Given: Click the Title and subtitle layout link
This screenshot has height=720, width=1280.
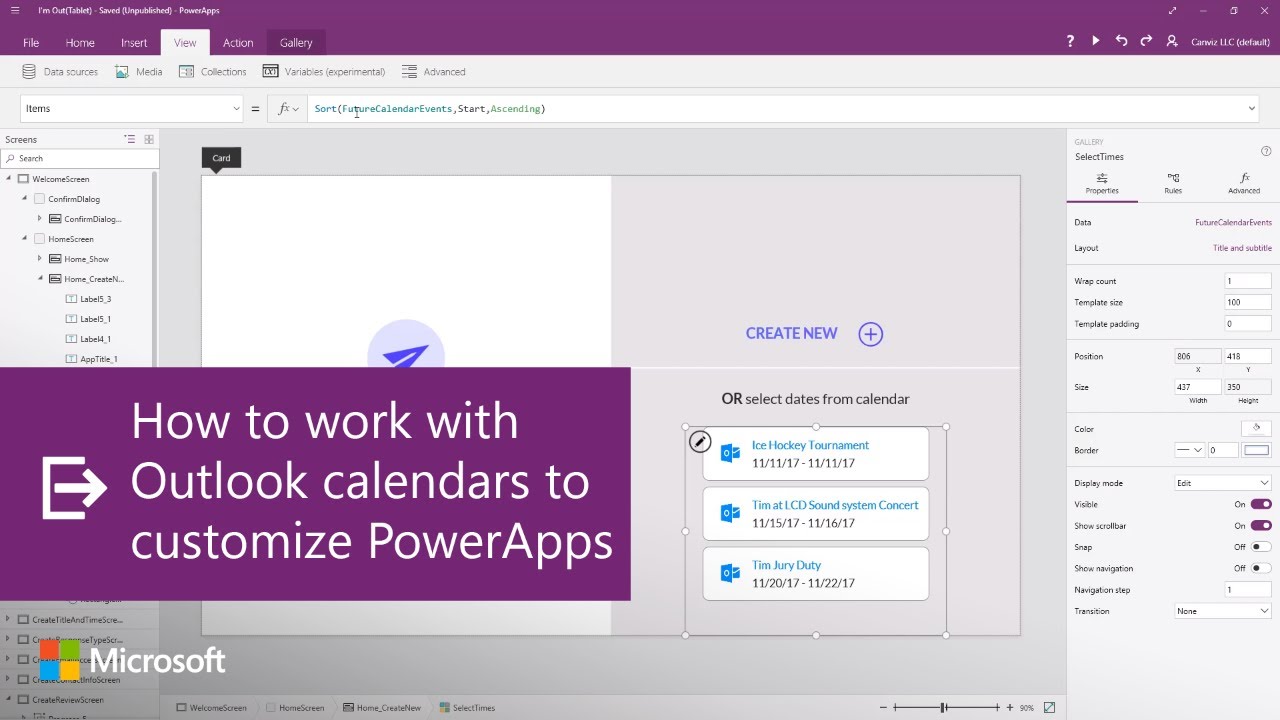Looking at the screenshot, I should [1242, 248].
